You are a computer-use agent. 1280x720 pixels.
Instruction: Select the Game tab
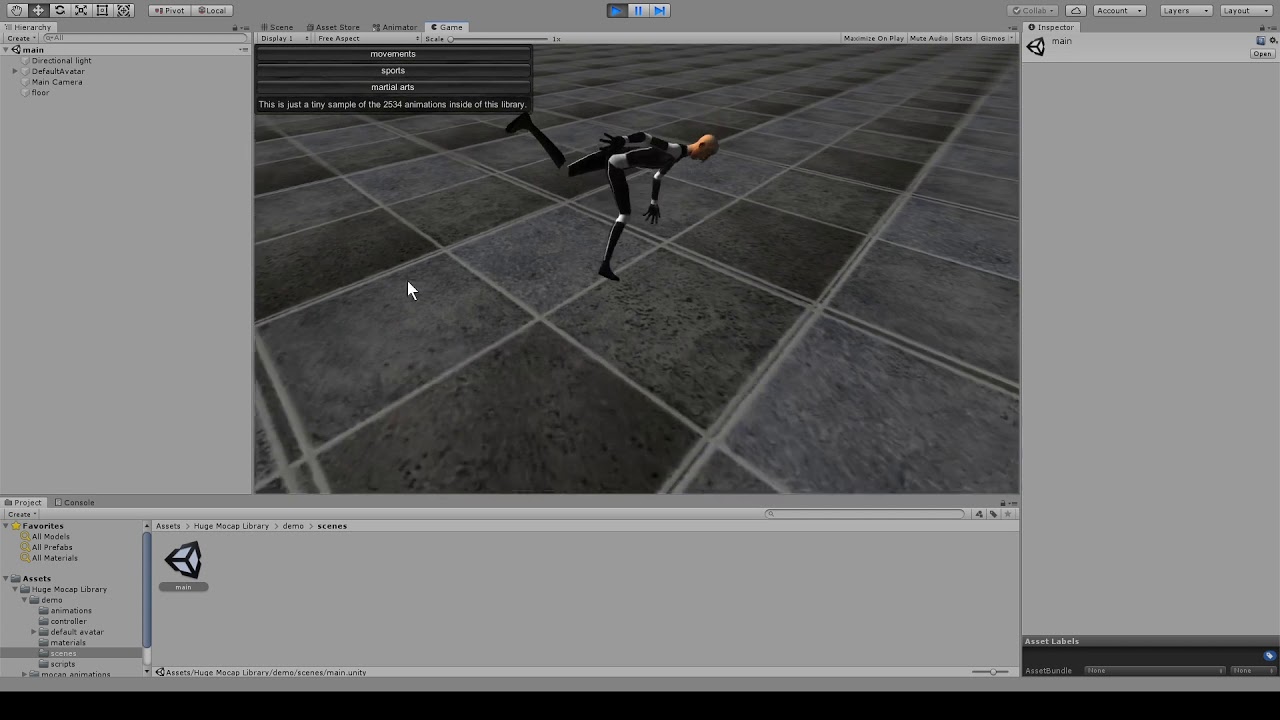tap(446, 27)
